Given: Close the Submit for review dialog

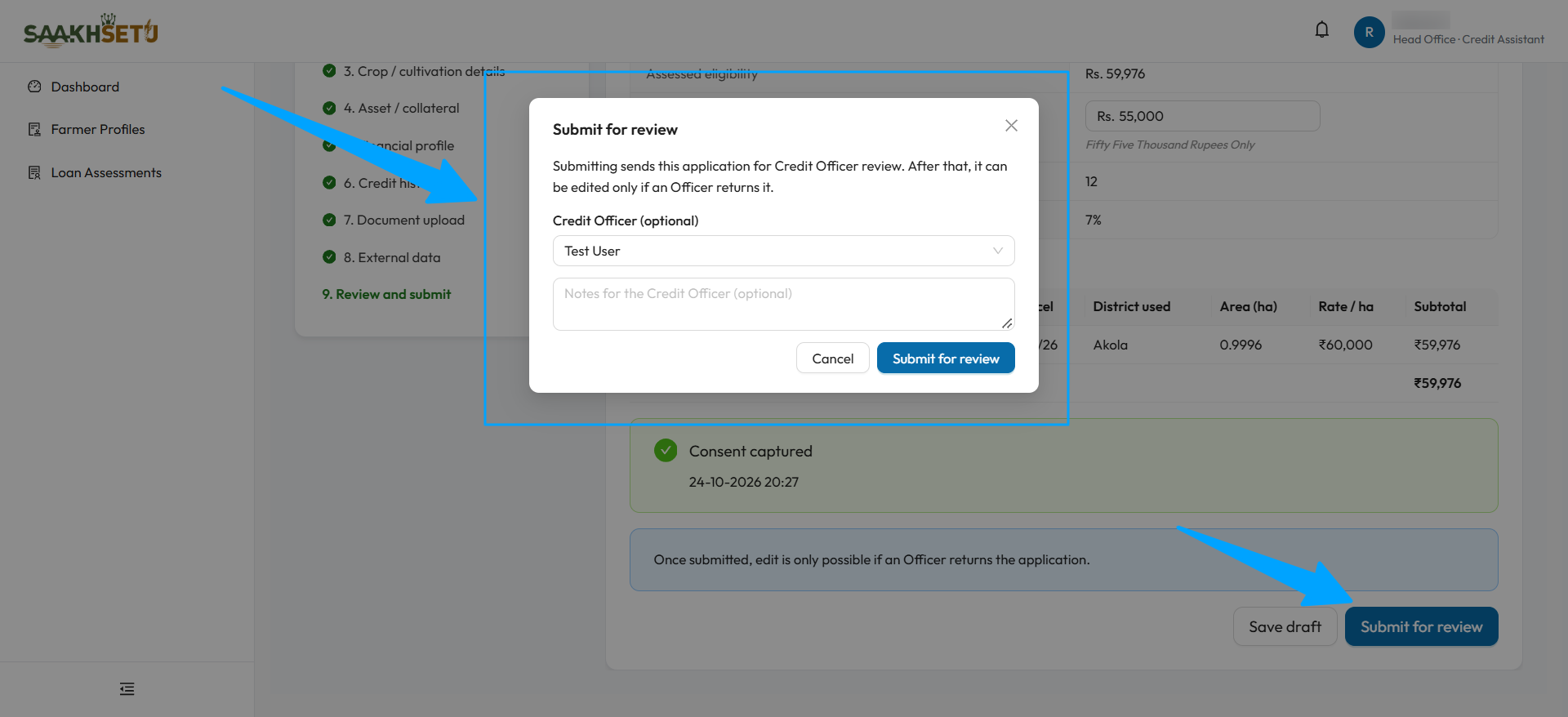Looking at the screenshot, I should (1011, 126).
